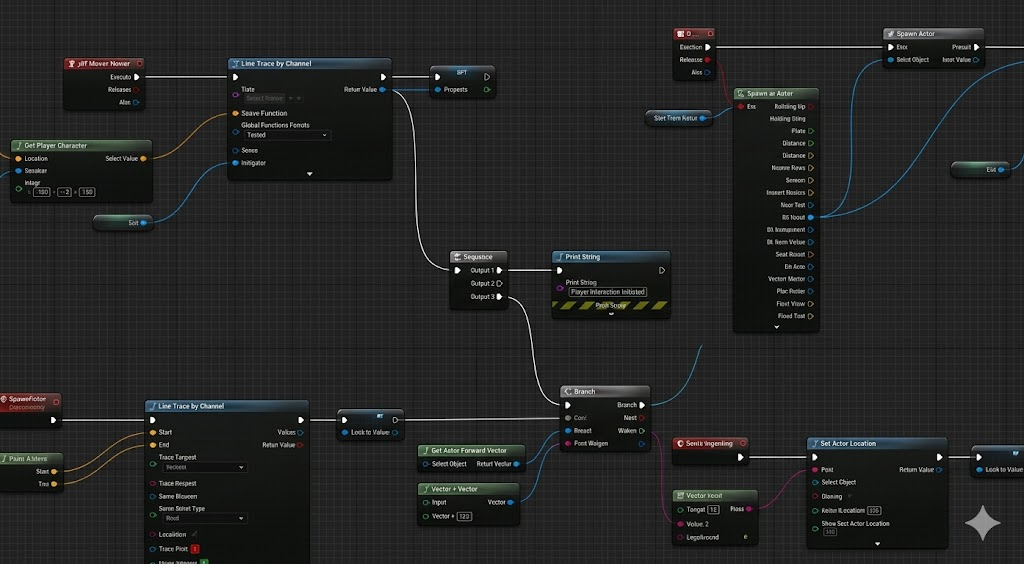The height and width of the screenshot is (564, 1024).
Task: Click the Vector + Vector node icon
Action: (424, 489)
